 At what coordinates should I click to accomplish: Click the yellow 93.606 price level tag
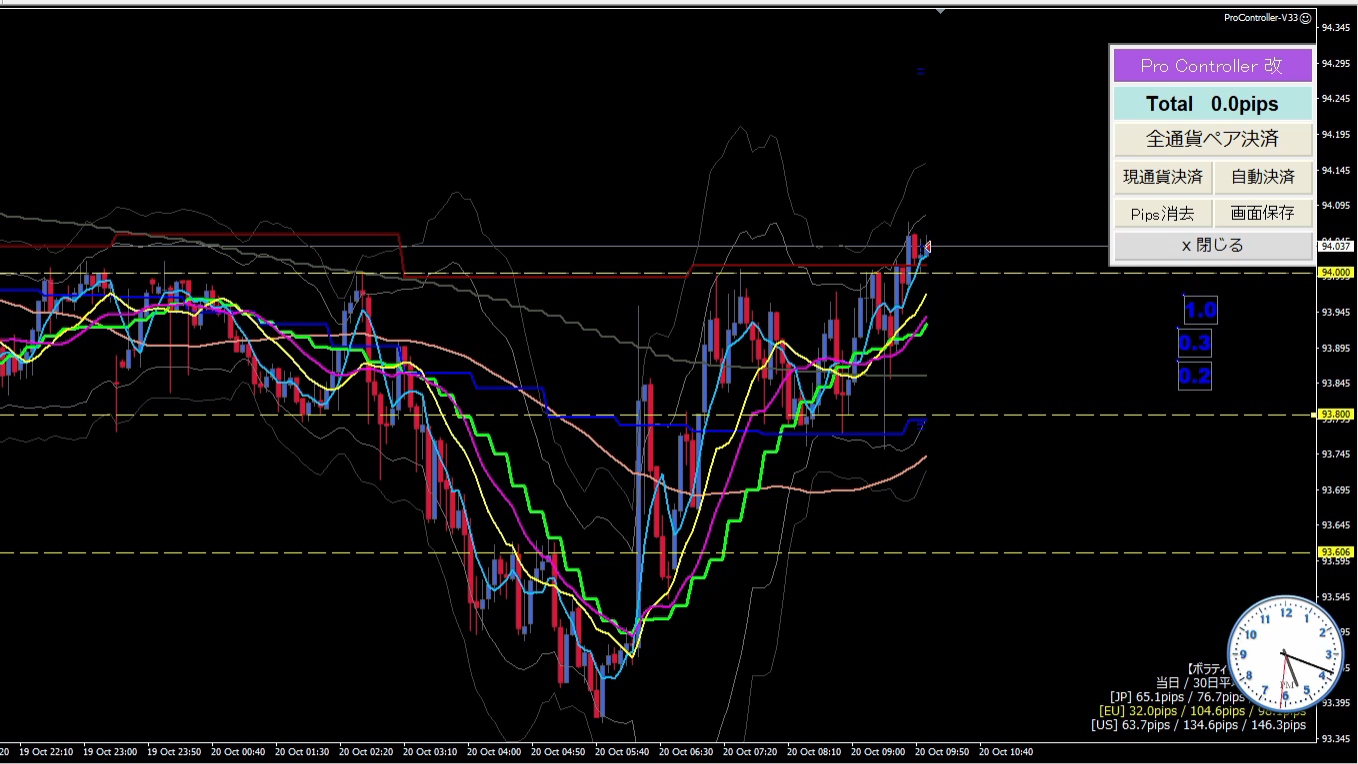1336,552
